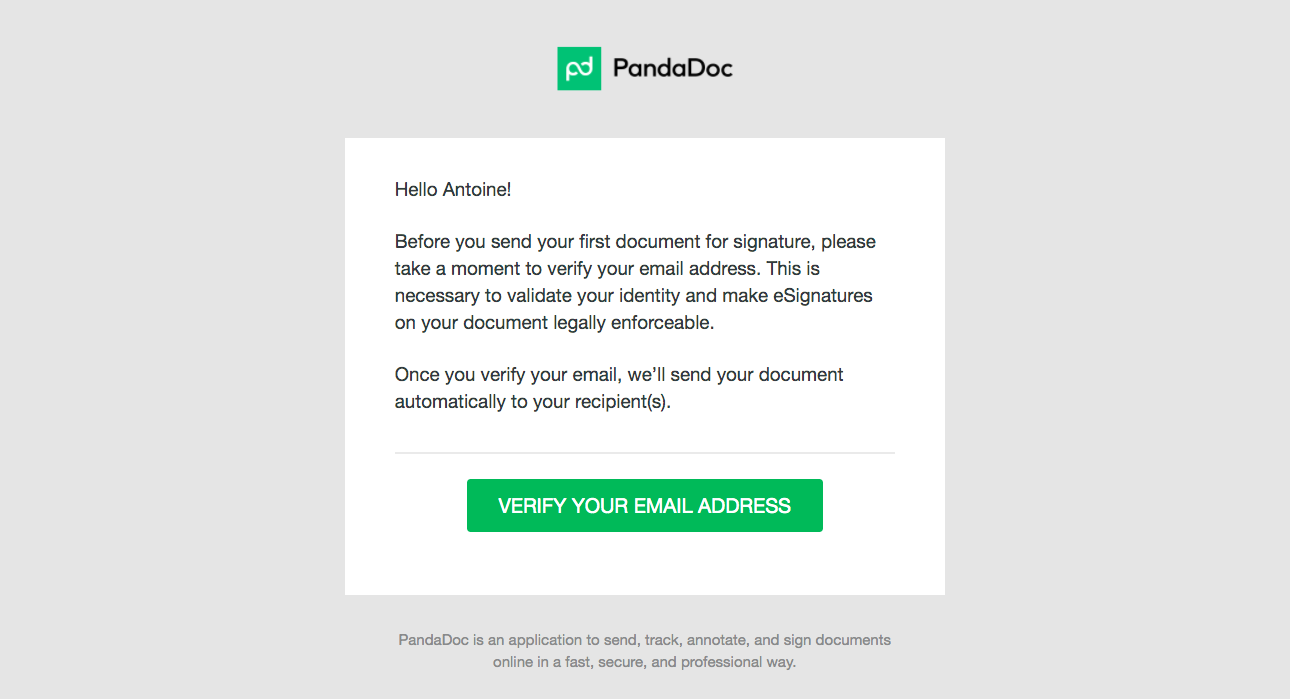Viewport: 1290px width, 699px height.
Task: Click the horizontal divider above the verify button
Action: pyautogui.click(x=644, y=453)
